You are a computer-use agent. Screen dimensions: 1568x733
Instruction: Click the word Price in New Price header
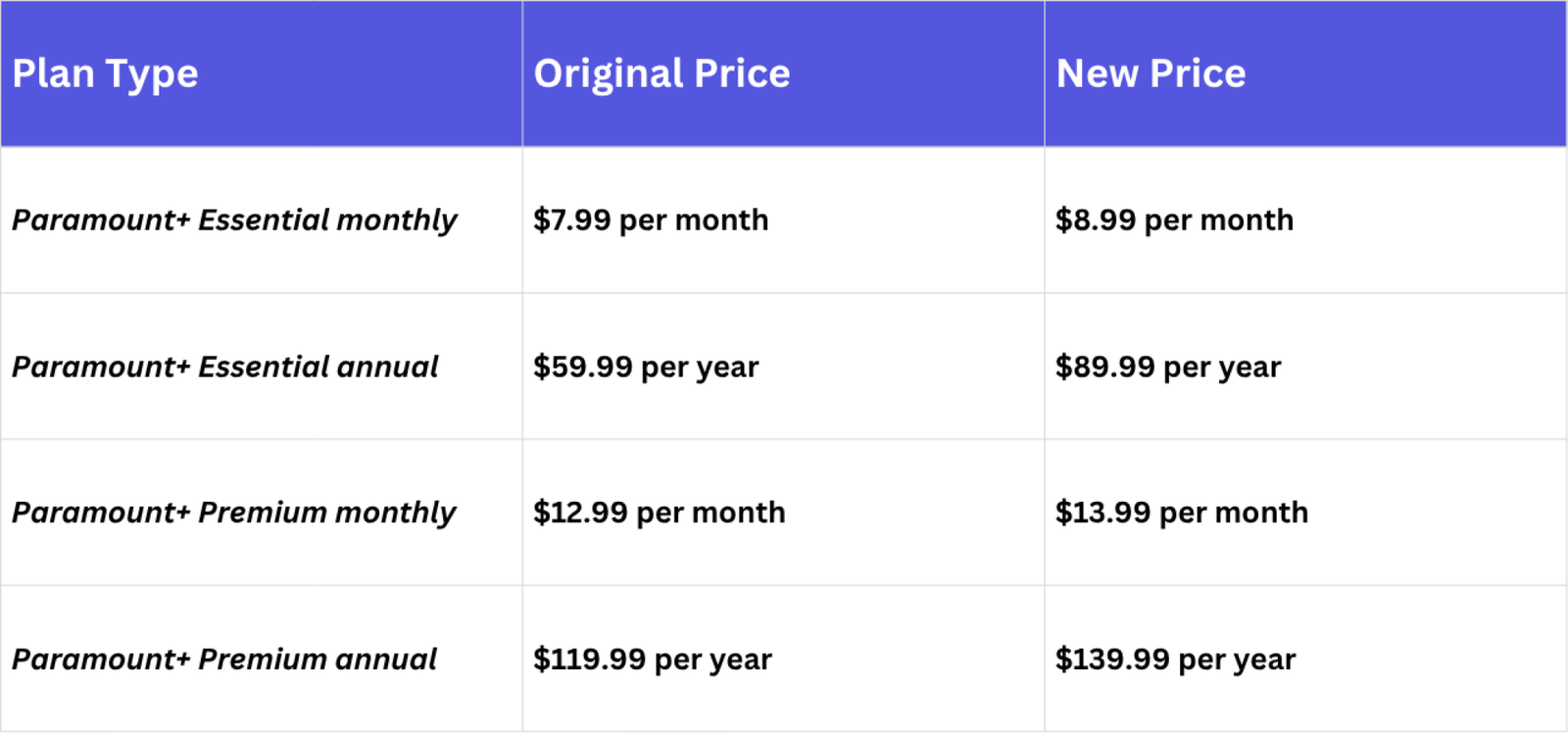[x=1197, y=73]
